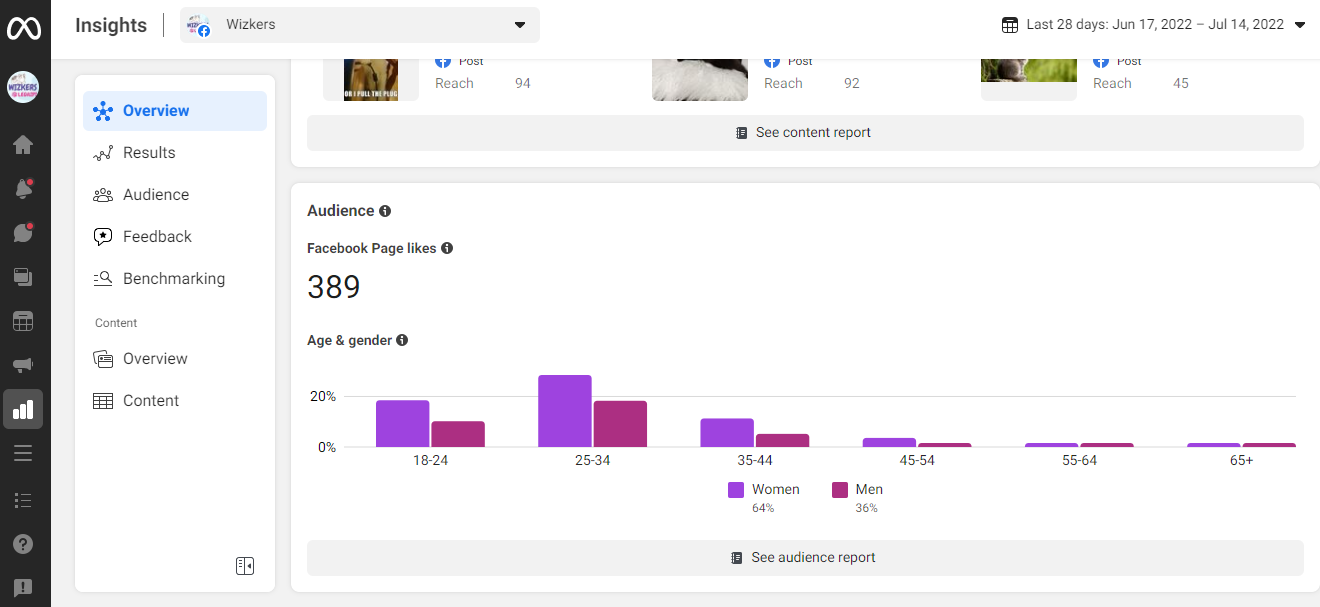Open the Benchmarking menu item
The image size is (1320, 607).
pos(174,279)
